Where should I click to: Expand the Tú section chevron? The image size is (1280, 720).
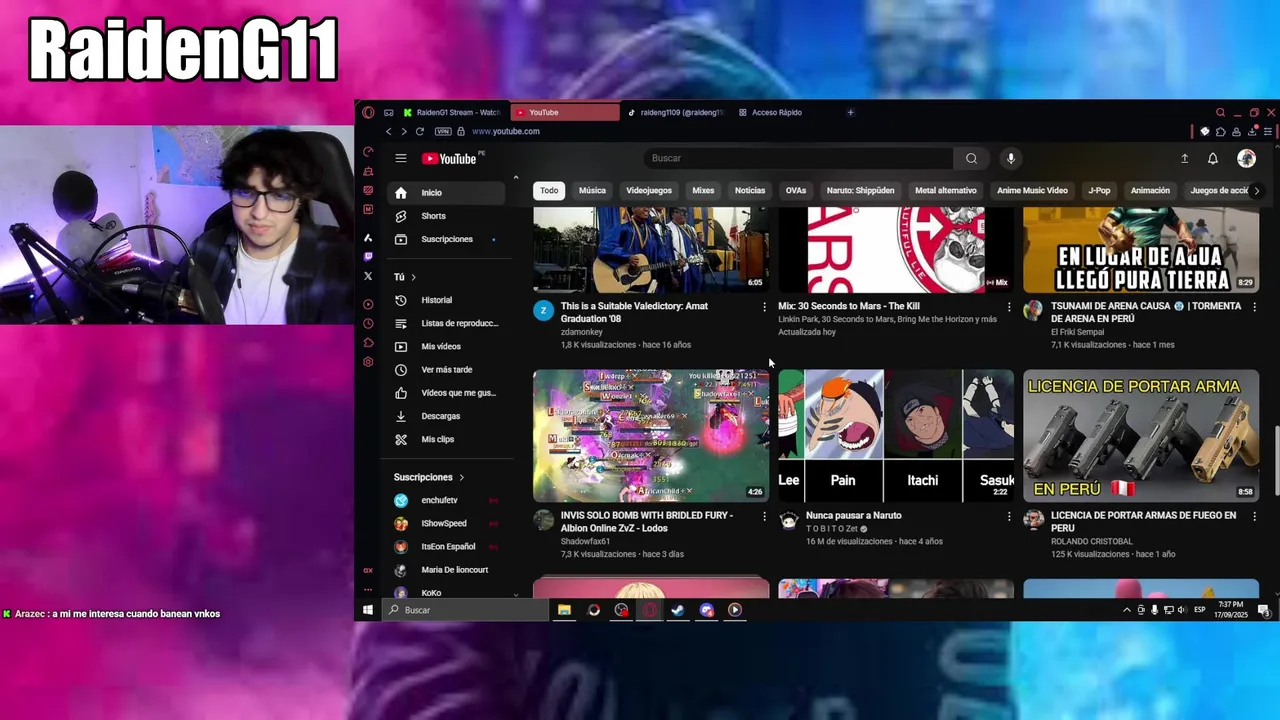click(x=413, y=277)
